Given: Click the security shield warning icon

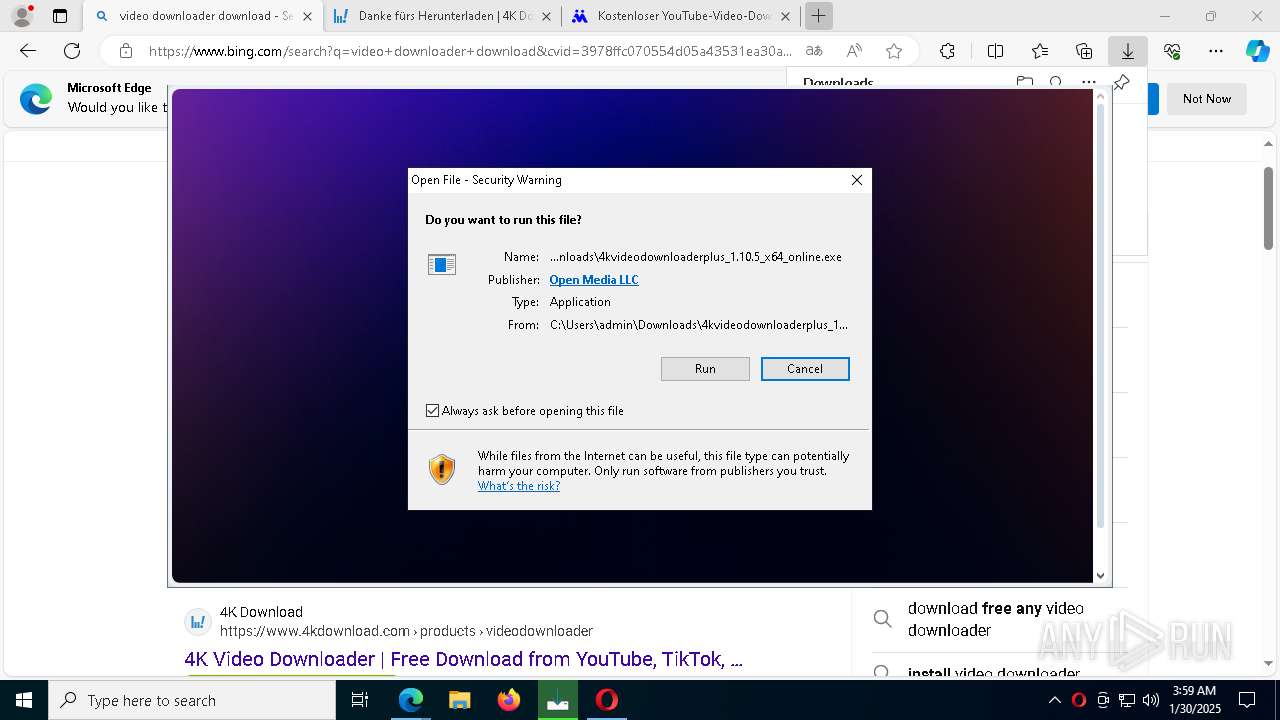Looking at the screenshot, I should click(x=442, y=469).
